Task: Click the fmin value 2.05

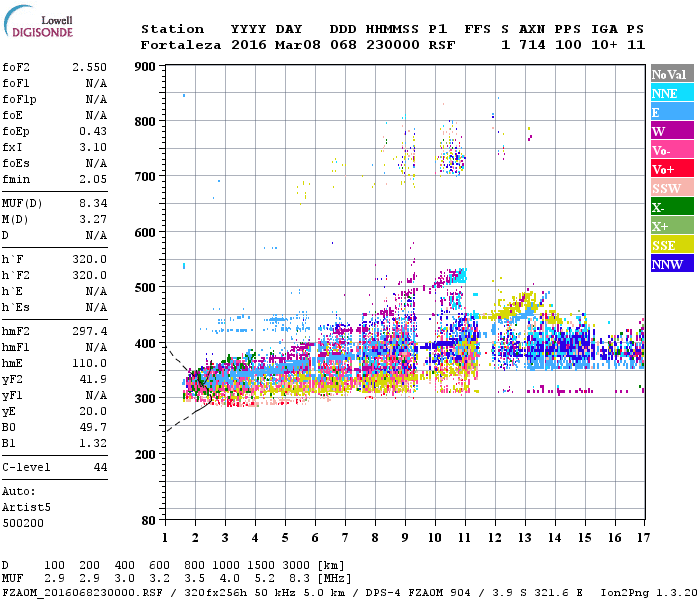Action: click(93, 179)
